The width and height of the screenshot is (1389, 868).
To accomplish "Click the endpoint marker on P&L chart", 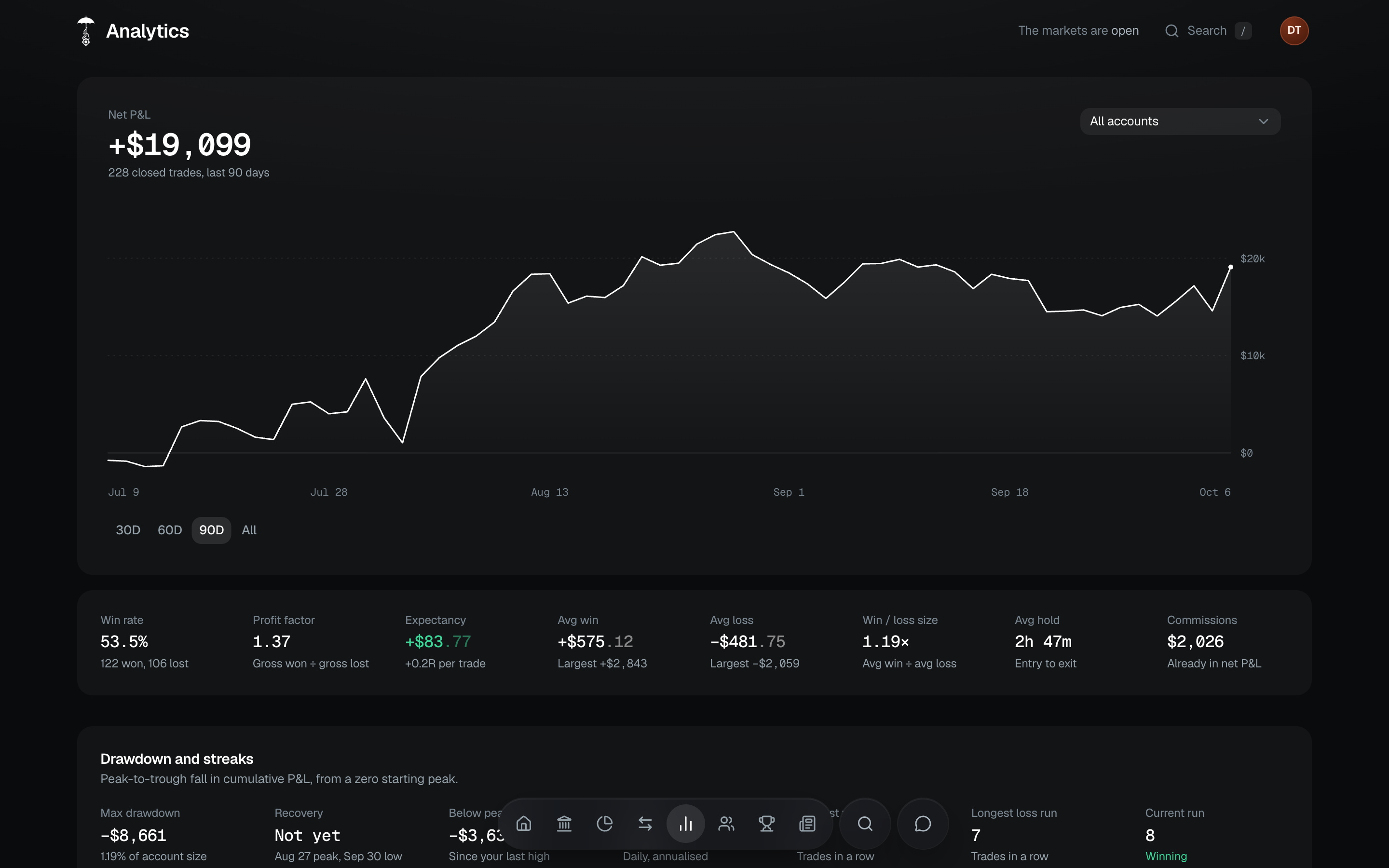I will coord(1231,267).
